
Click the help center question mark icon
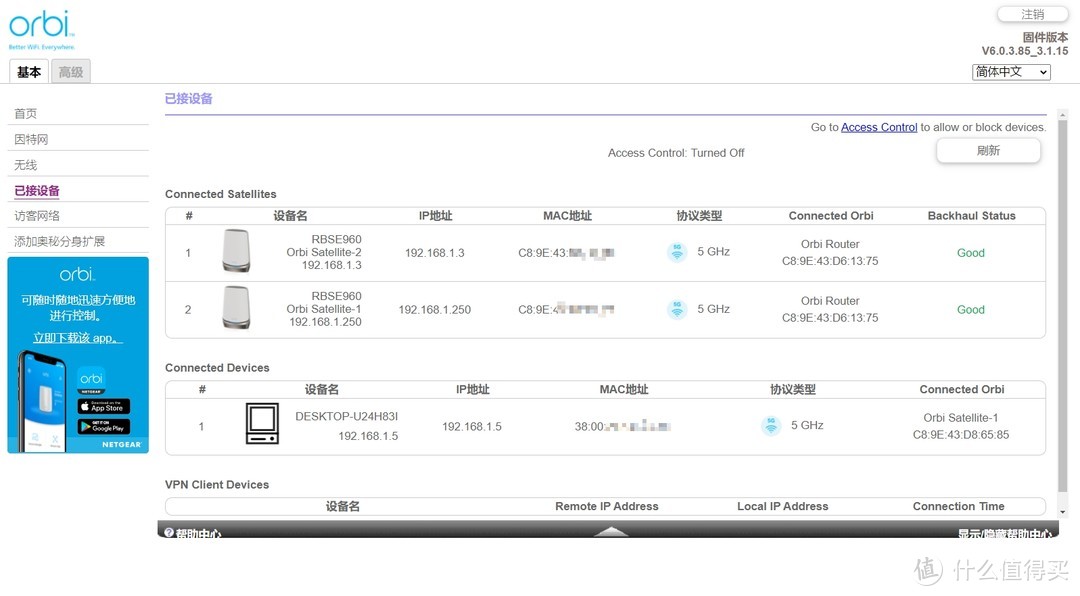[x=168, y=531]
